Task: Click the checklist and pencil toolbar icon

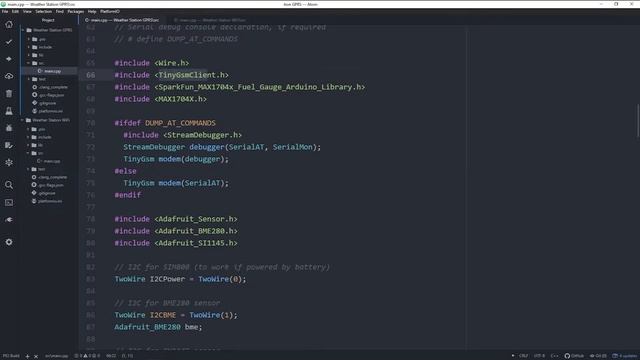Action: pos(9,145)
